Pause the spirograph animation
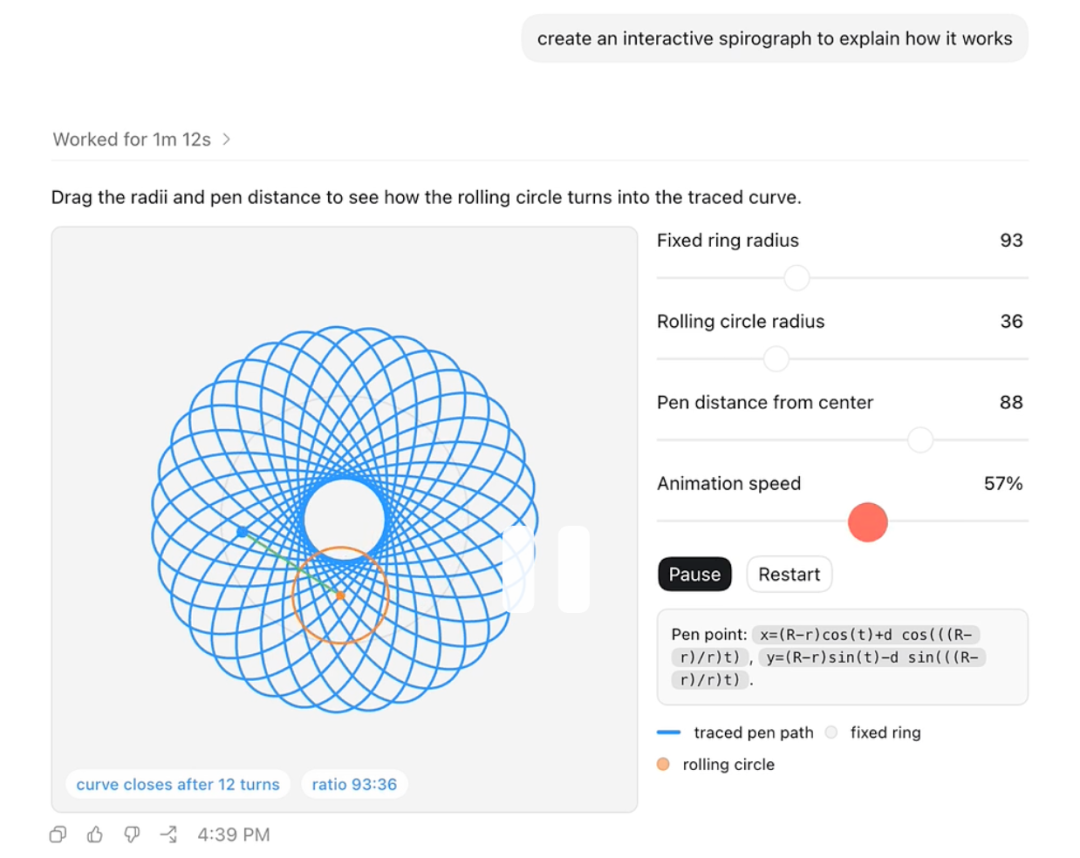1080x858 pixels. [x=694, y=574]
